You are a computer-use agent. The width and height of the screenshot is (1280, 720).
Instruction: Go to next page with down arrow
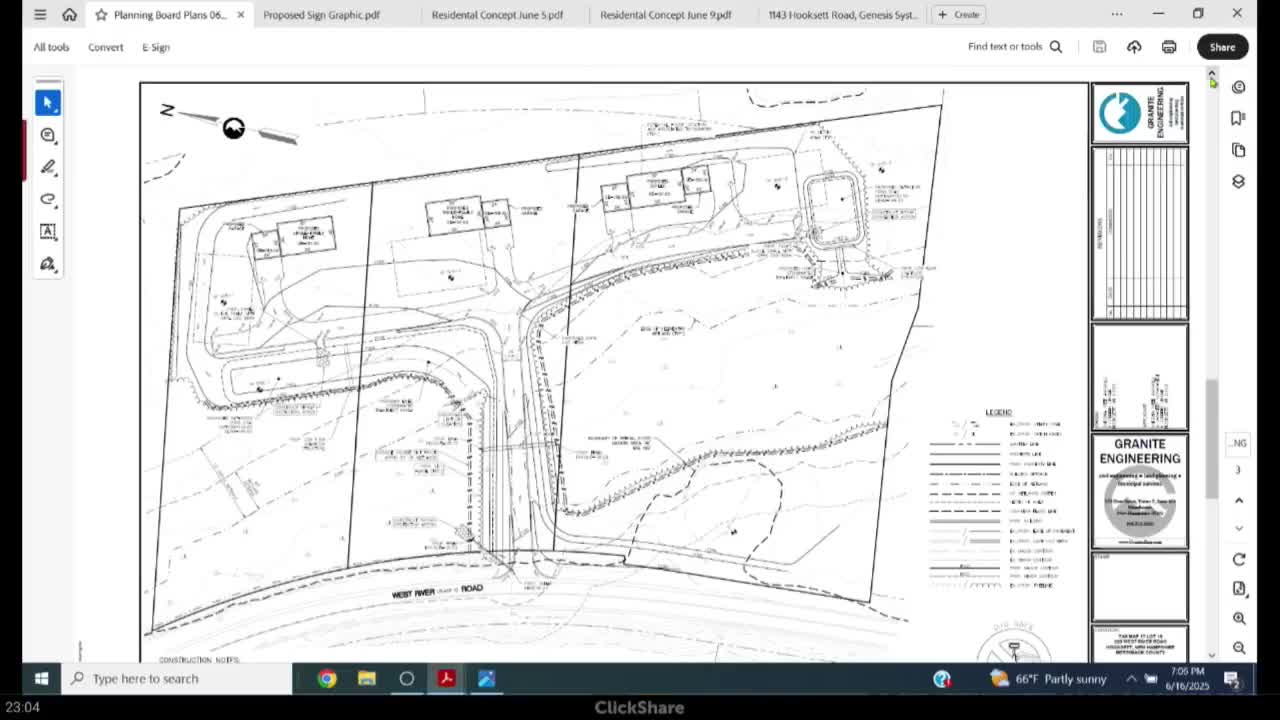(x=1239, y=528)
